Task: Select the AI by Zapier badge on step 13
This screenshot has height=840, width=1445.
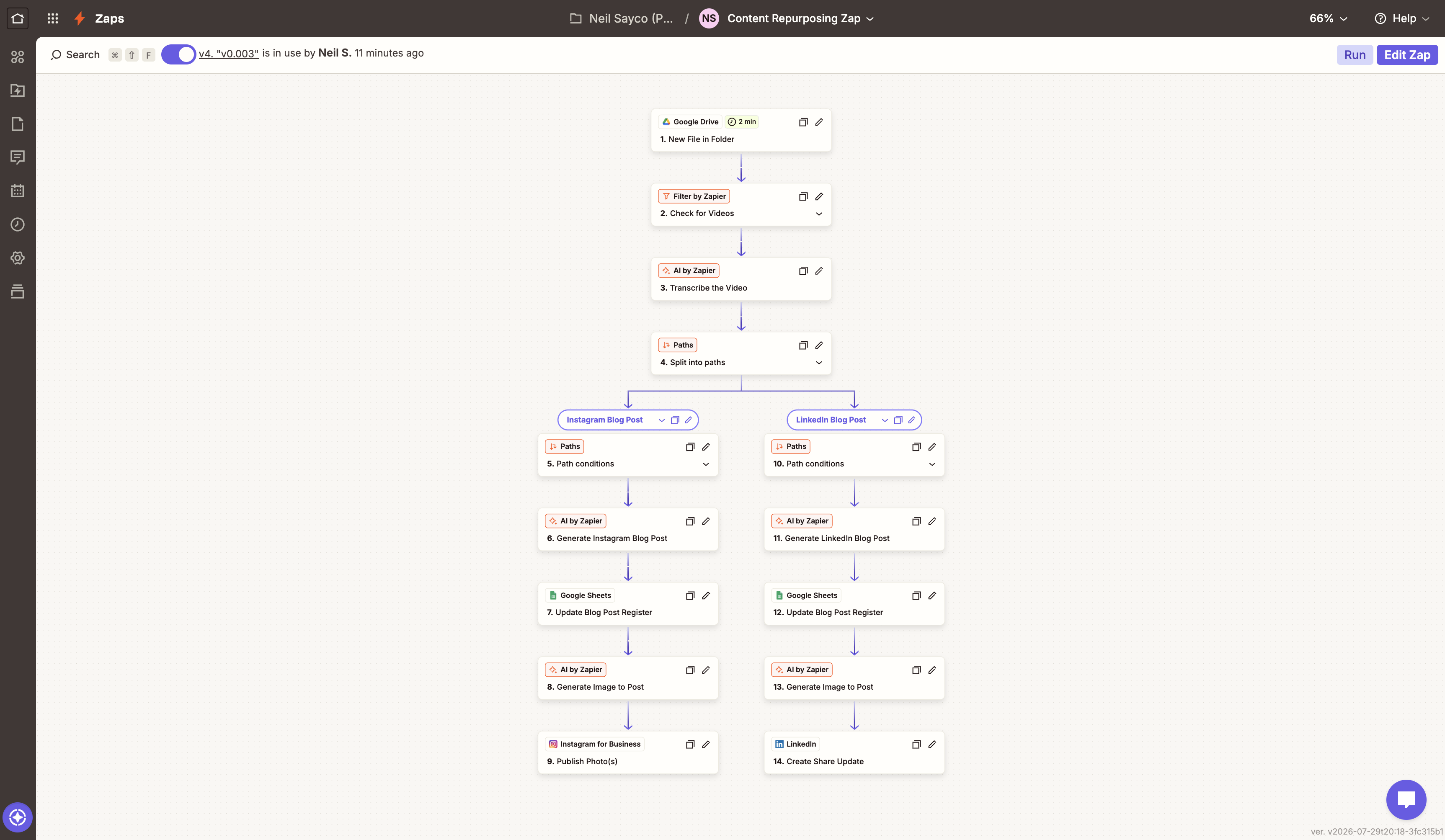Action: pyautogui.click(x=802, y=670)
